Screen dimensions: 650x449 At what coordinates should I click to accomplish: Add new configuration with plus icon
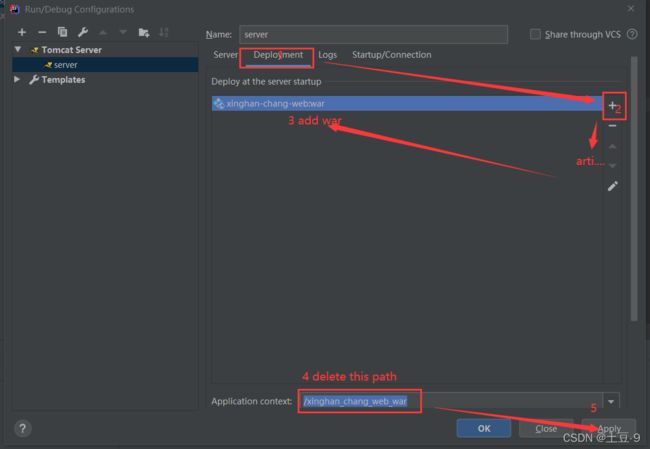coord(21,32)
